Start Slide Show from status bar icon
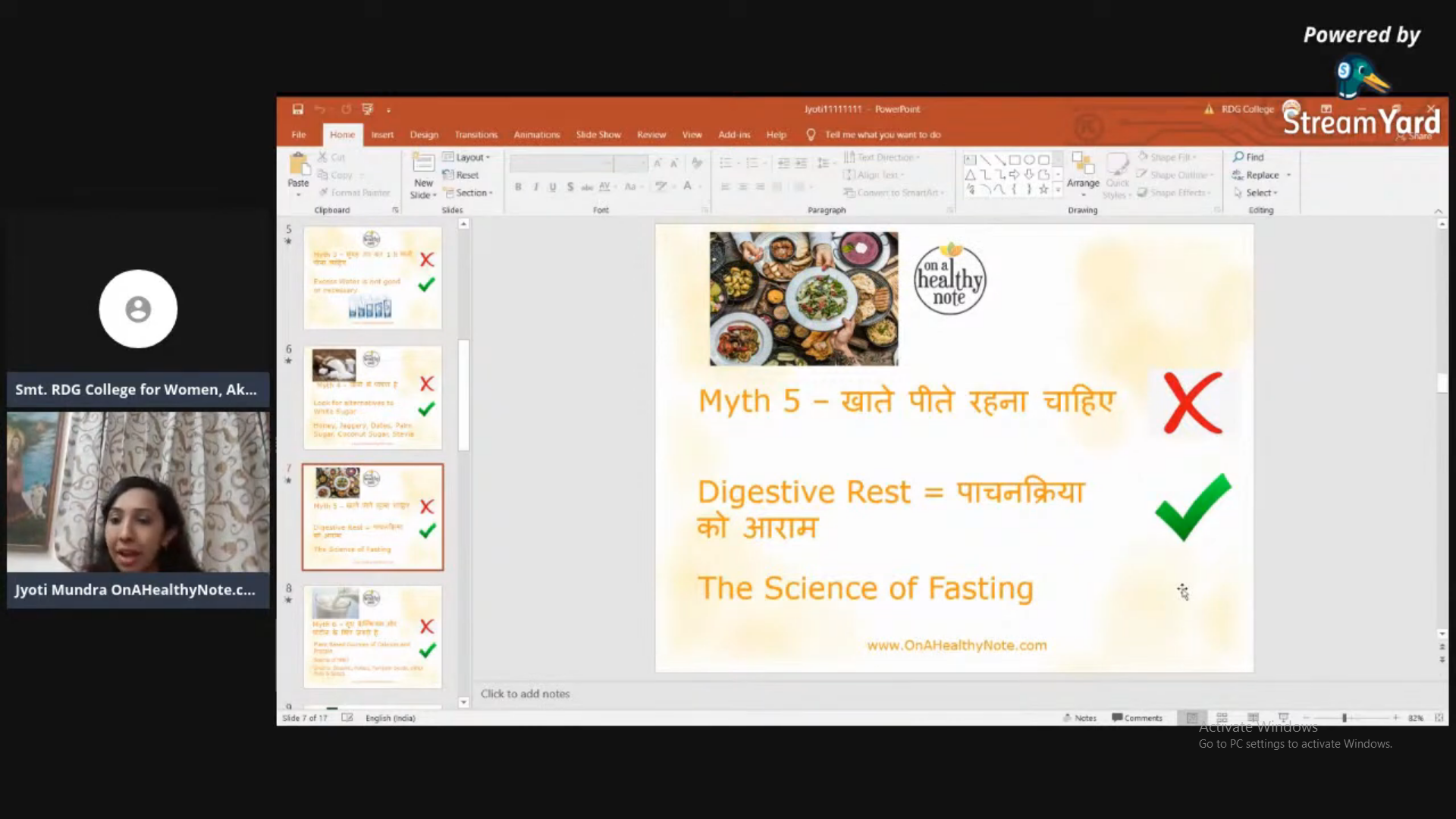The width and height of the screenshot is (1456, 819). coord(1283,717)
